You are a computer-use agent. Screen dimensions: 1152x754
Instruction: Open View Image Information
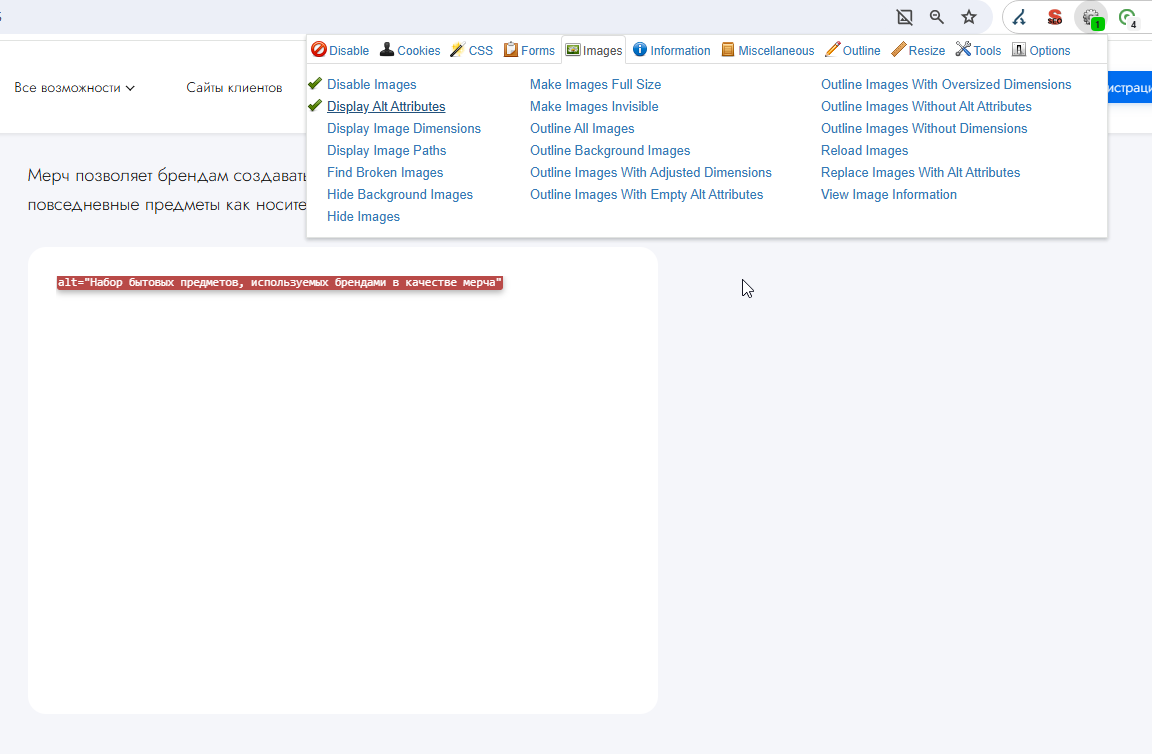coord(888,195)
